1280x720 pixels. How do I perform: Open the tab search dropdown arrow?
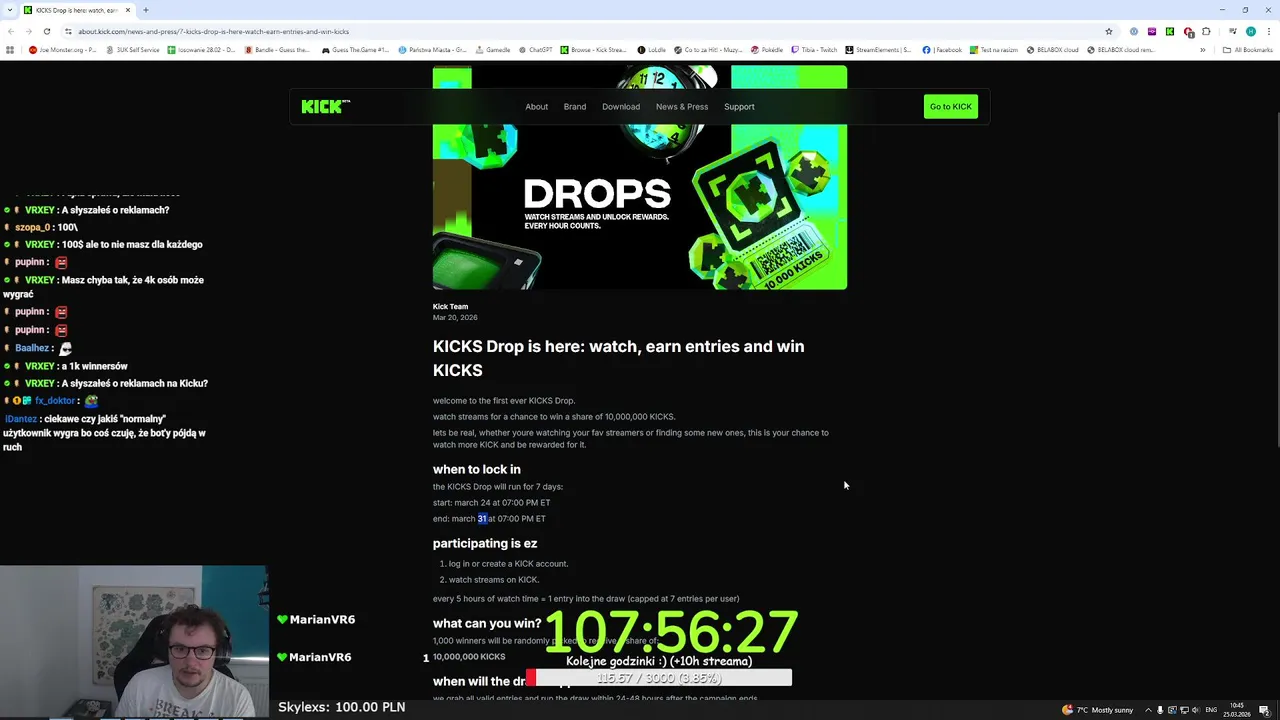tap(10, 10)
